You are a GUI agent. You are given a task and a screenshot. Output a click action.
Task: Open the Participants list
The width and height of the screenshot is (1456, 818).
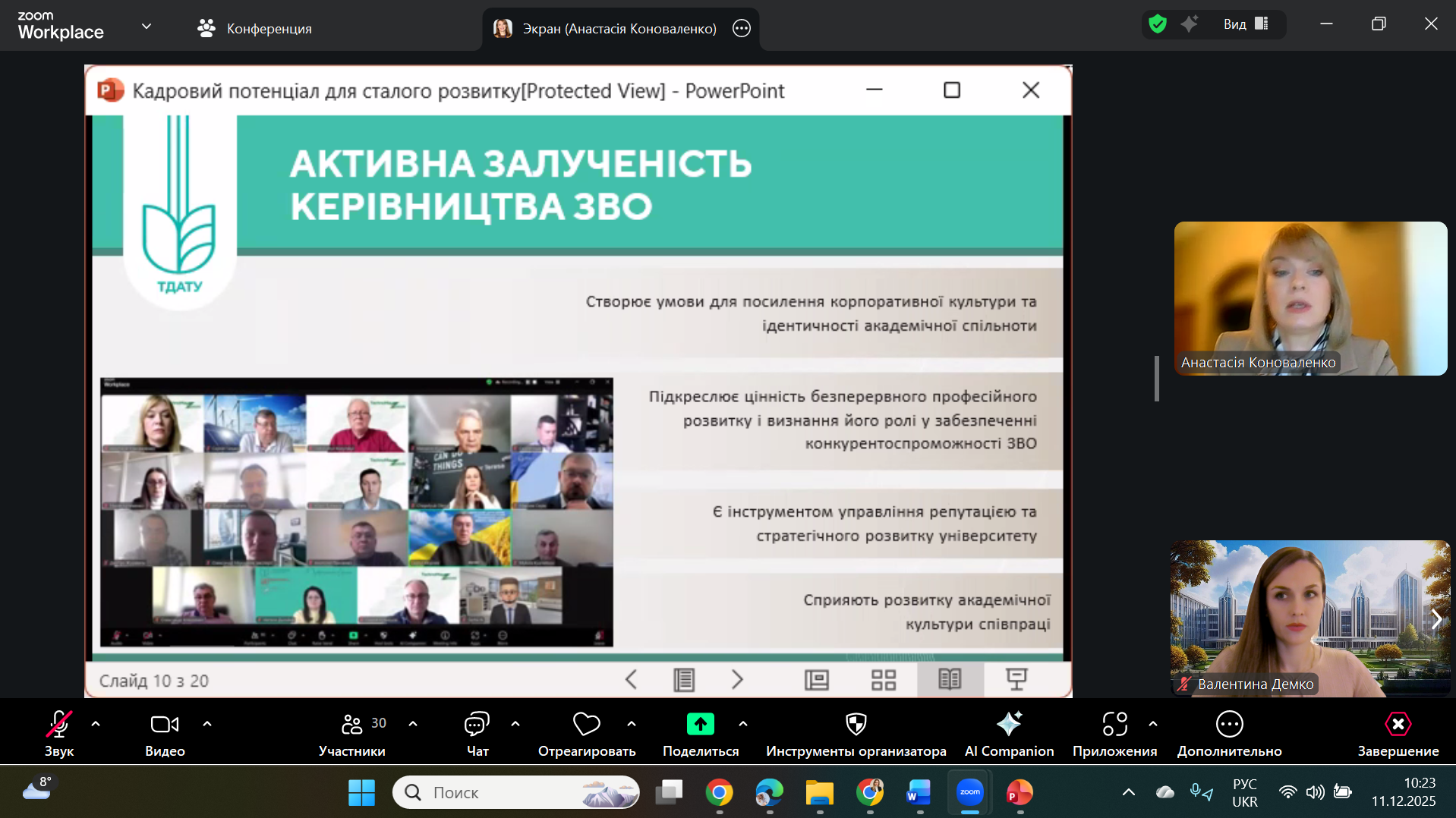(x=352, y=725)
